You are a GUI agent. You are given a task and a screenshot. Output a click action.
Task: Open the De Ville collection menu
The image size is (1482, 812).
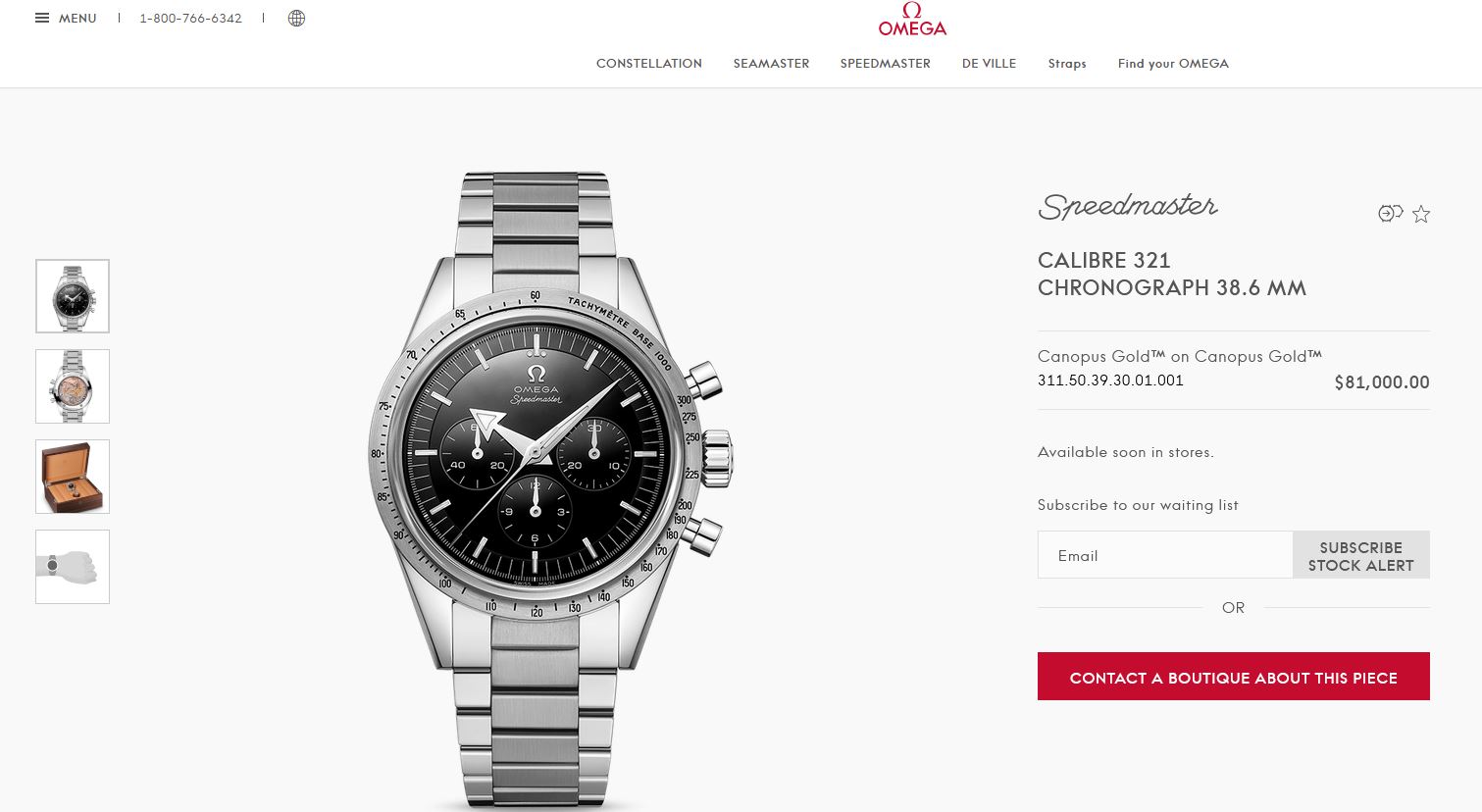pos(989,63)
